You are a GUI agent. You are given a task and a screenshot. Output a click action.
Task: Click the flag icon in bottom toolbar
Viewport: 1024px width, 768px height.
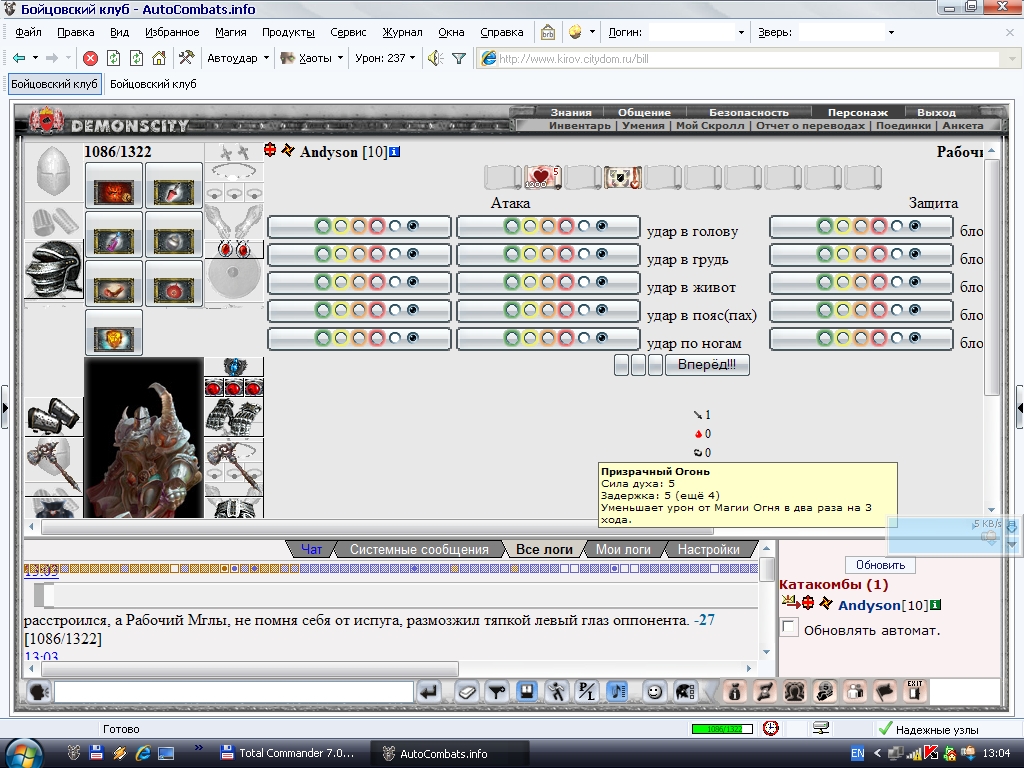885,692
